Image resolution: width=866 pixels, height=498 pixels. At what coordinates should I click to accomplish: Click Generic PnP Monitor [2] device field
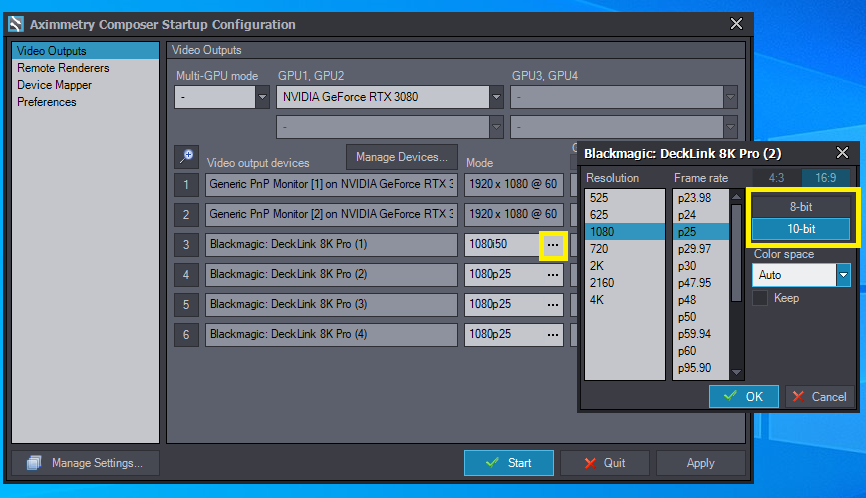(331, 214)
